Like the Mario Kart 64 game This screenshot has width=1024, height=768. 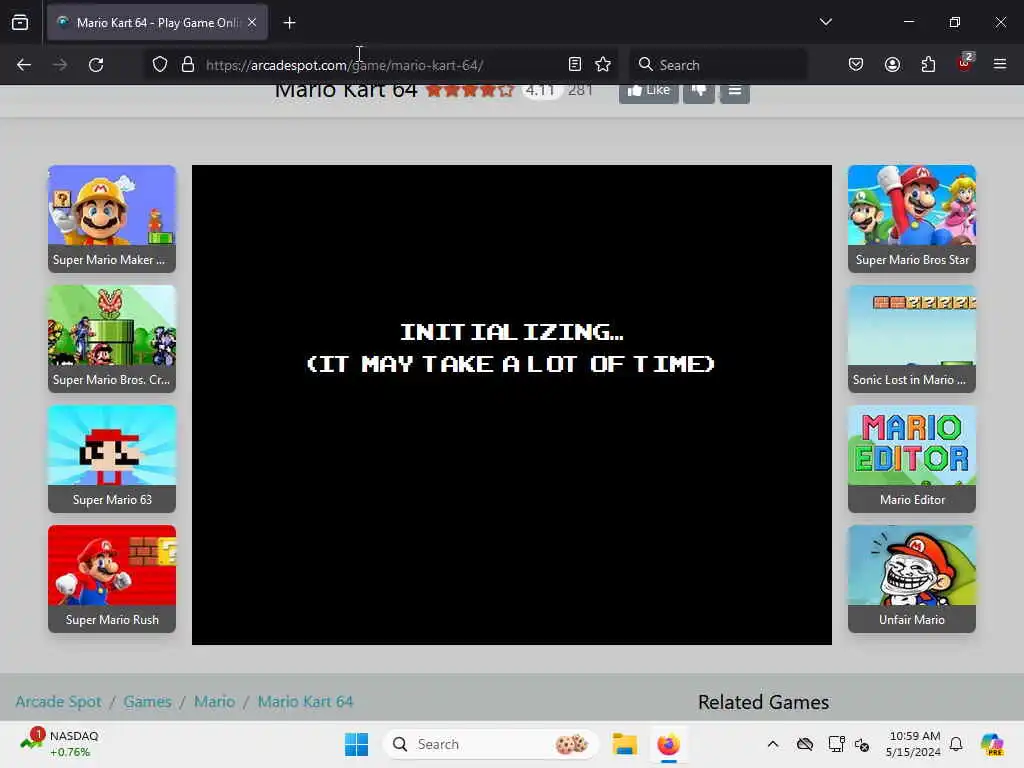648,91
